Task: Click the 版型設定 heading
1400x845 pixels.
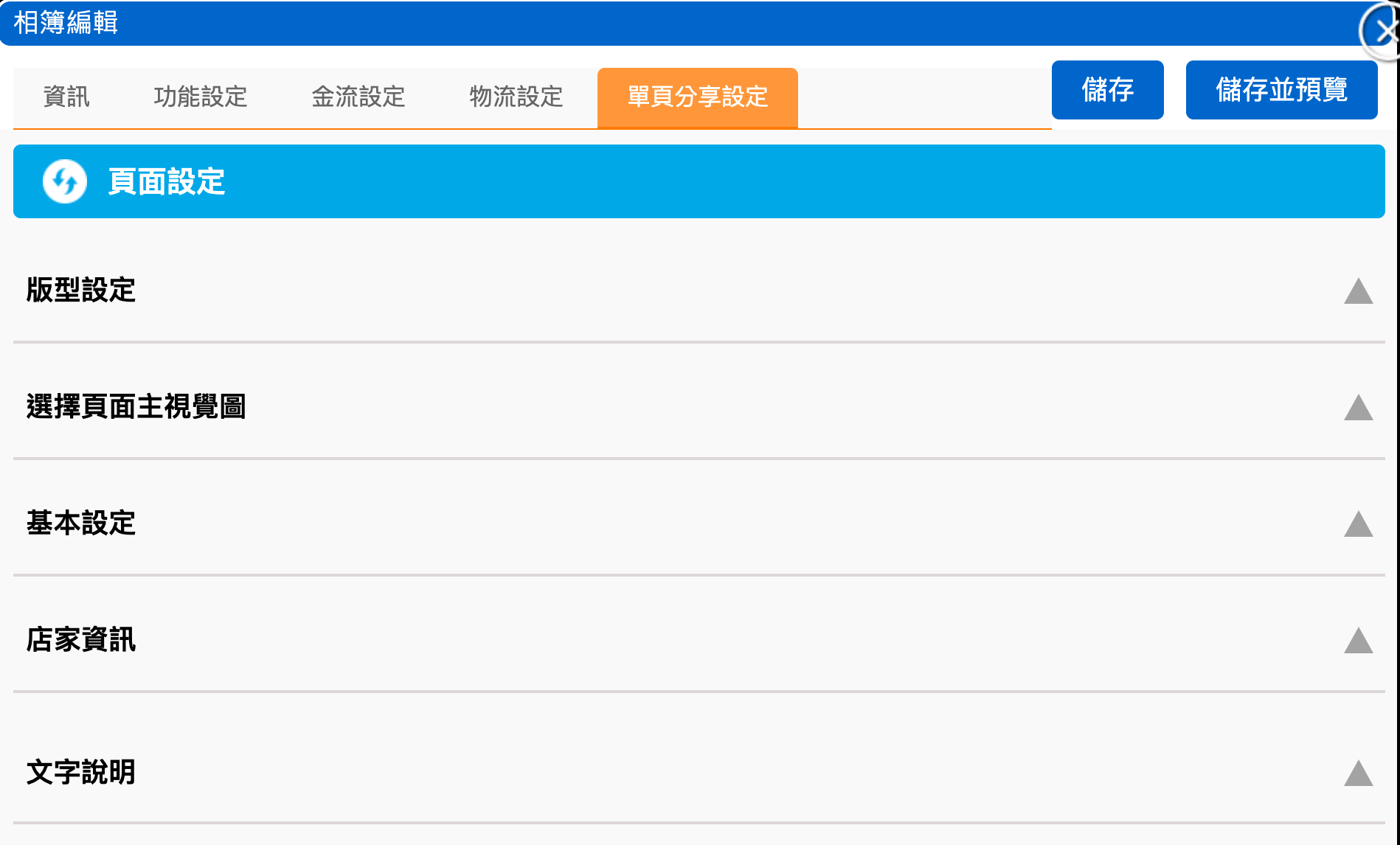Action: coord(81,290)
